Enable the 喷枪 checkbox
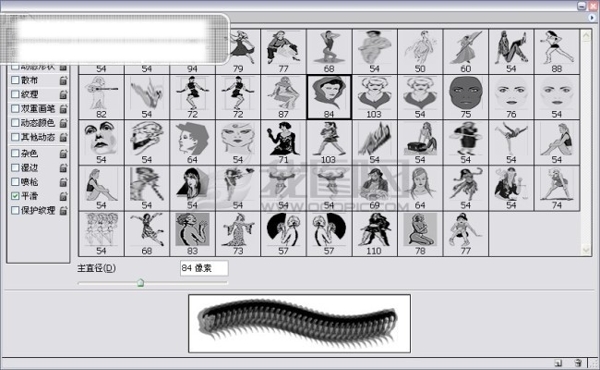The width and height of the screenshot is (600, 370). coord(15,182)
